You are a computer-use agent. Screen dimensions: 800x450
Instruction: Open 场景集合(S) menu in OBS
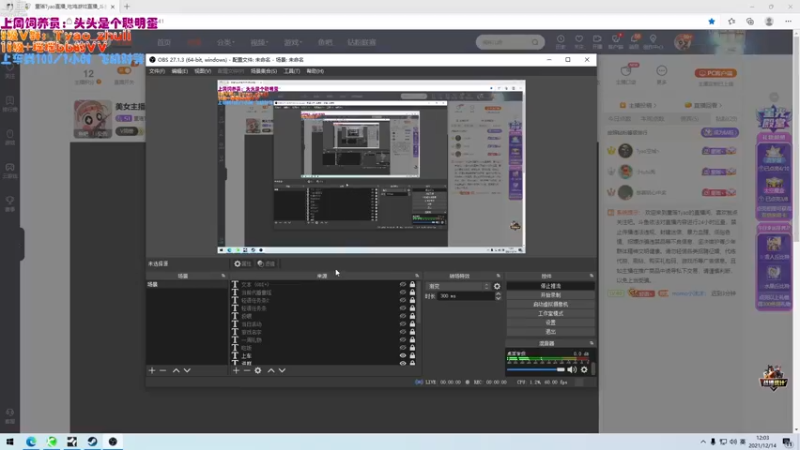tap(264, 71)
